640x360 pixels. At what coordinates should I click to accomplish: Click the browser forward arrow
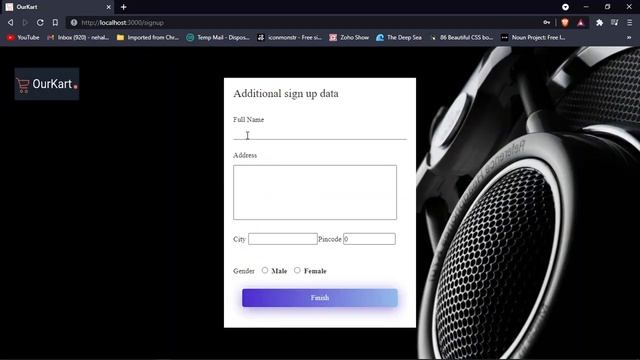(25, 22)
